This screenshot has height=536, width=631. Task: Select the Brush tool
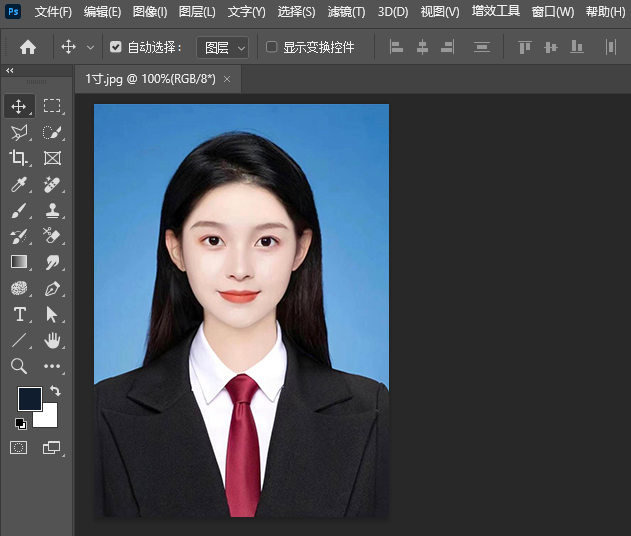pos(19,210)
